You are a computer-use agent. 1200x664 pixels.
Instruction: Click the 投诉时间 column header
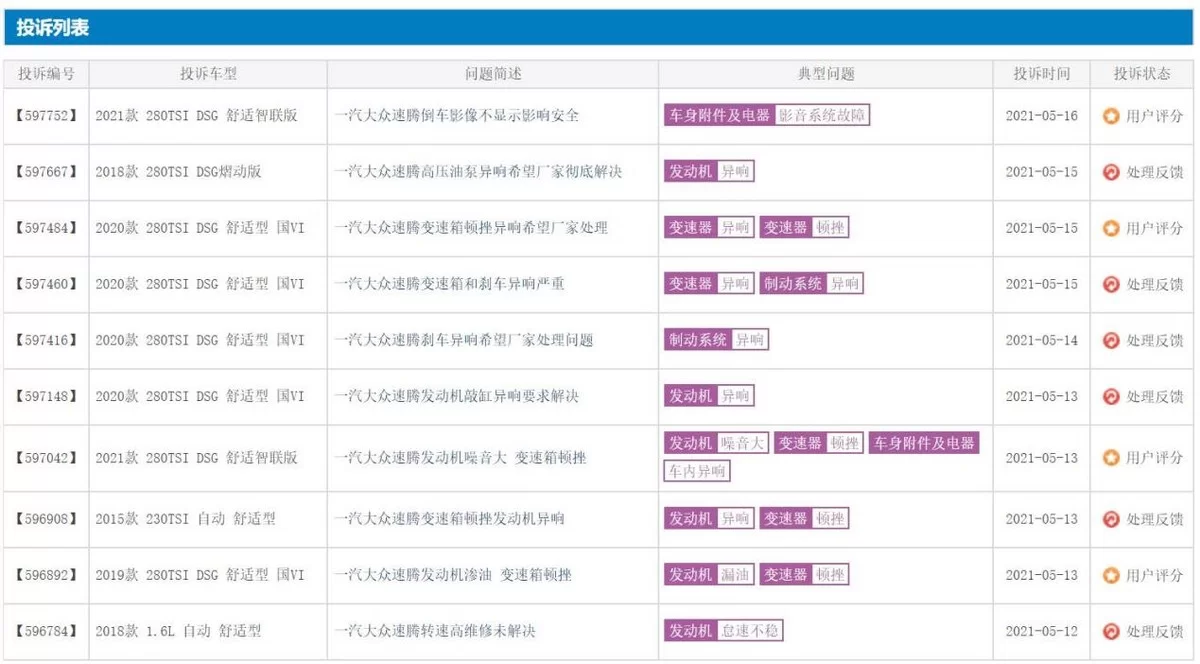pyautogui.click(x=1040, y=72)
